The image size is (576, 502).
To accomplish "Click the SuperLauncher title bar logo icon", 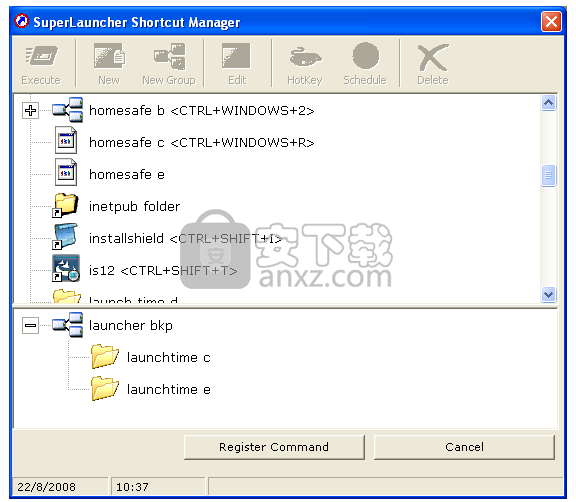I will [x=22, y=21].
